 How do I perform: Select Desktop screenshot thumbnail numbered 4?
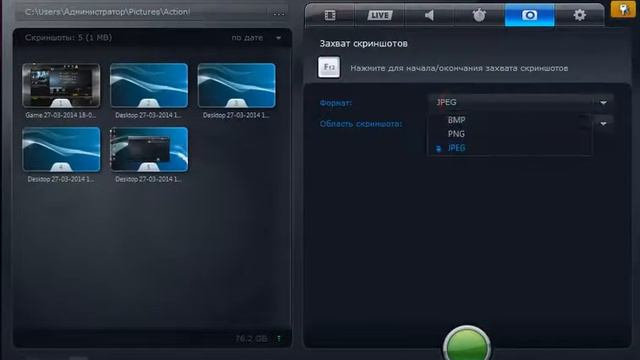click(x=61, y=149)
